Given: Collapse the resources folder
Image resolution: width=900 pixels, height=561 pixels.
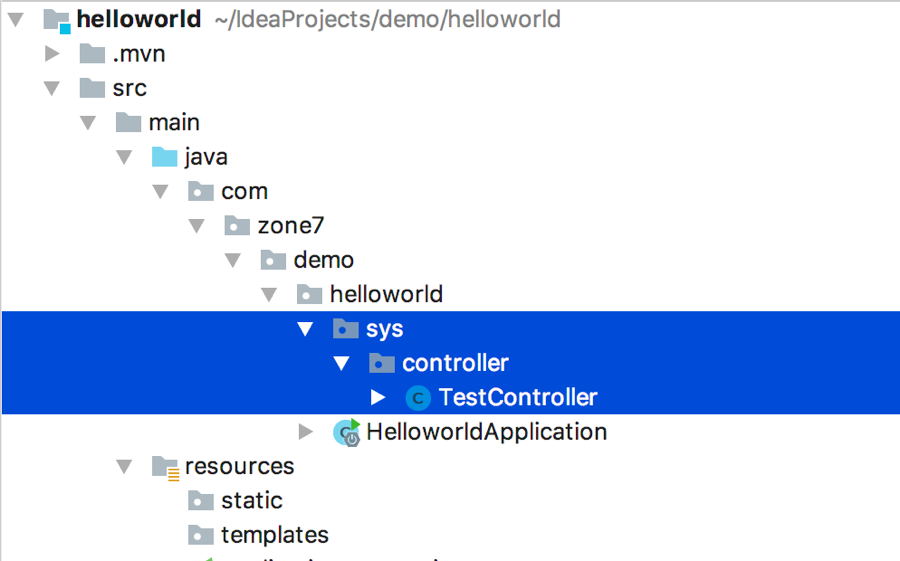Looking at the screenshot, I should click(x=124, y=467).
